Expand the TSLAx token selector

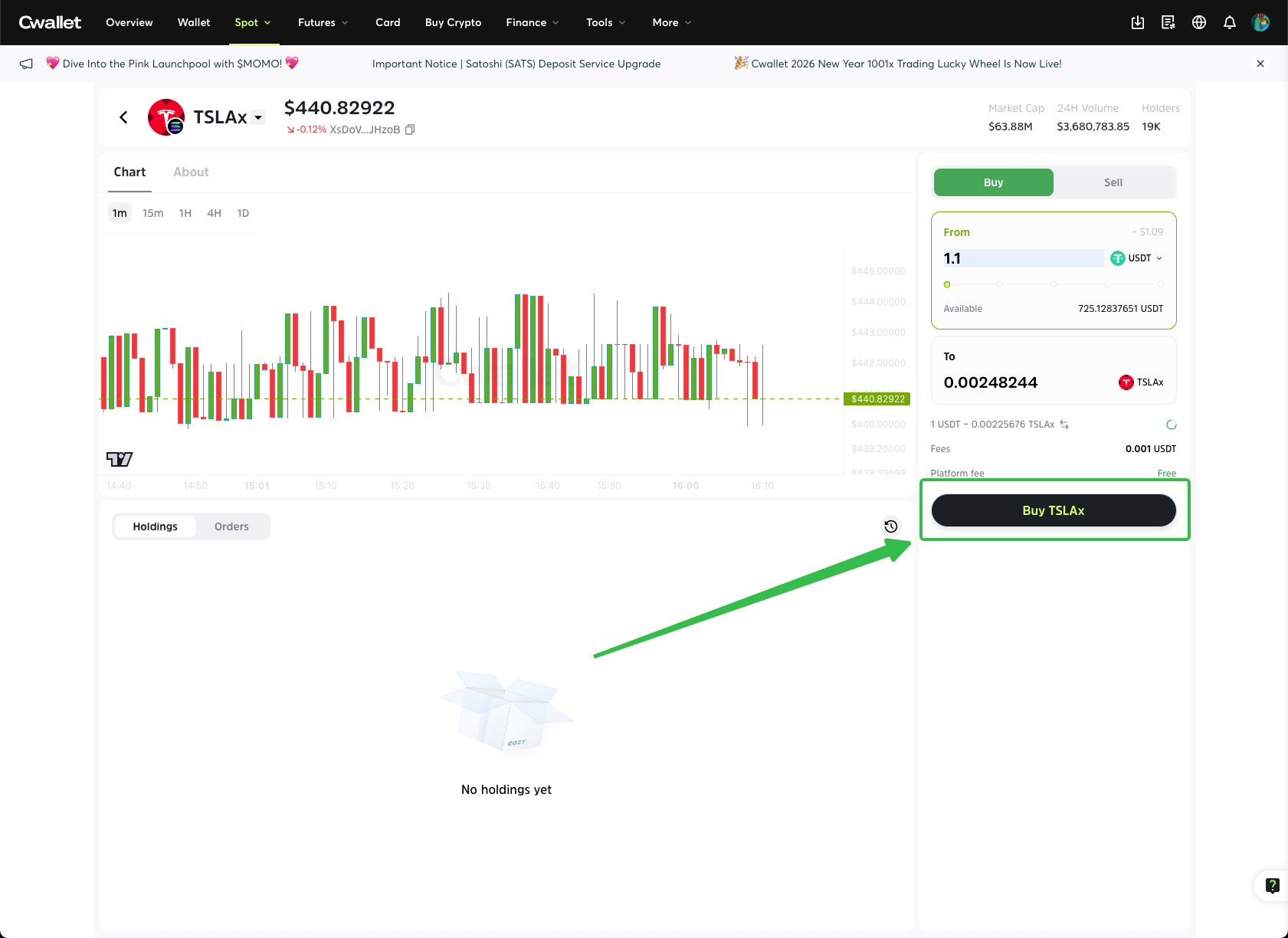pos(258,117)
